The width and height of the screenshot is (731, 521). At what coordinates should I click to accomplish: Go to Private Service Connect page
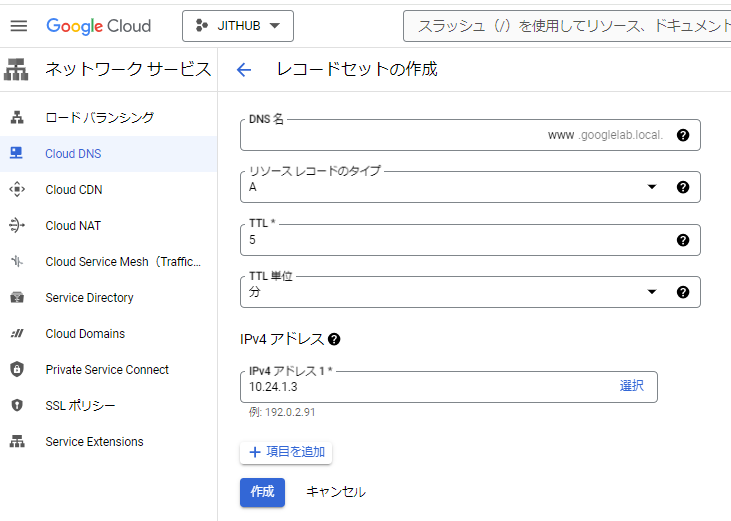[x=107, y=370]
